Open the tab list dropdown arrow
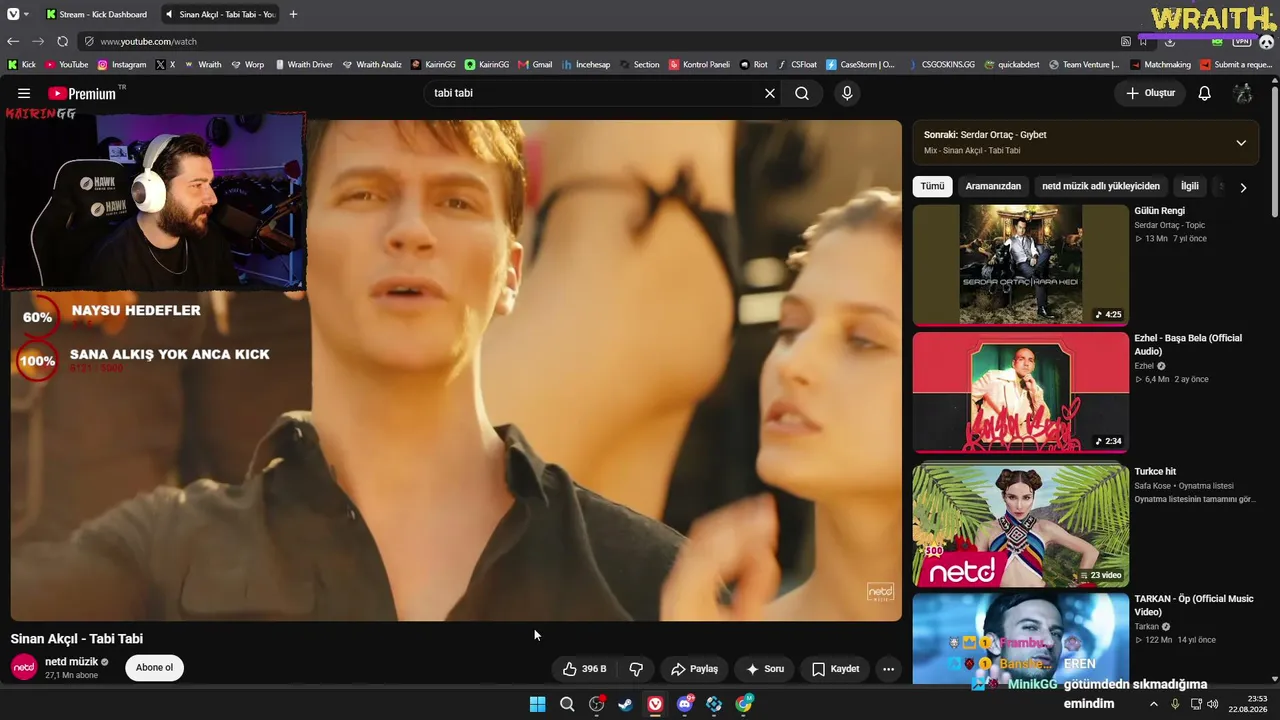This screenshot has width=1280, height=720. pos(25,14)
